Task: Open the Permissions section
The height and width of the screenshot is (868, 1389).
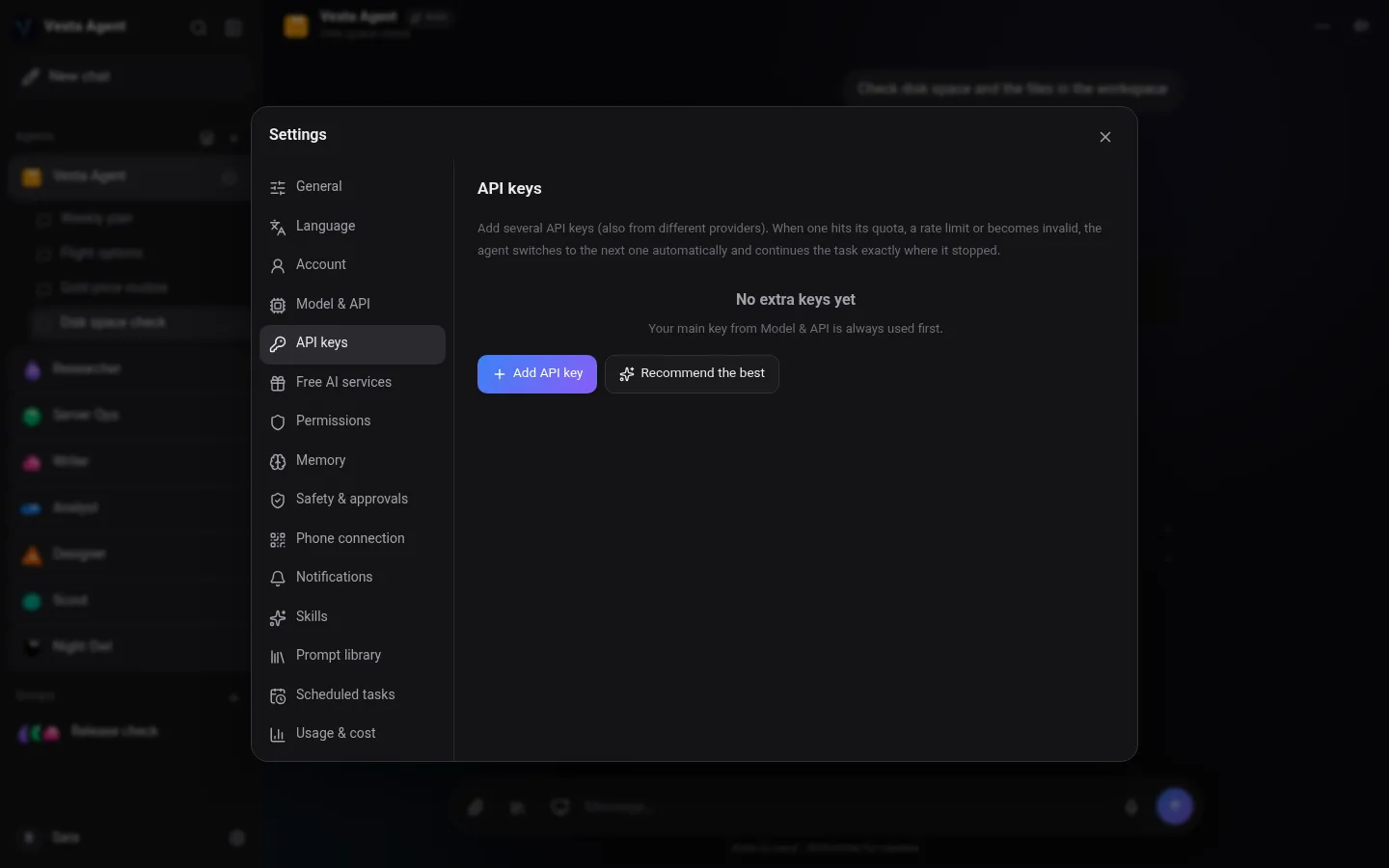Action: (x=352, y=421)
